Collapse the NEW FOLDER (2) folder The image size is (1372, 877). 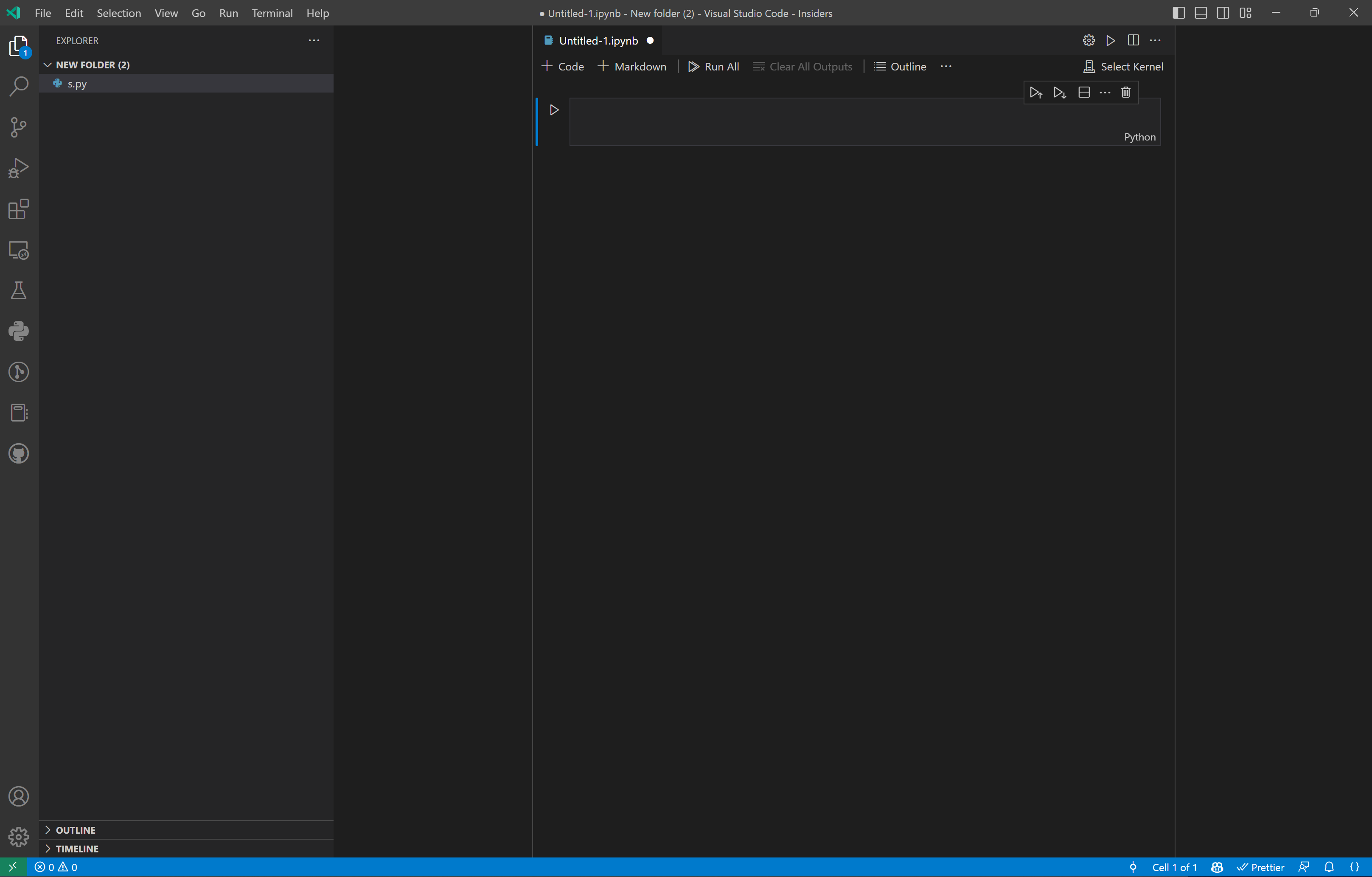coord(48,65)
